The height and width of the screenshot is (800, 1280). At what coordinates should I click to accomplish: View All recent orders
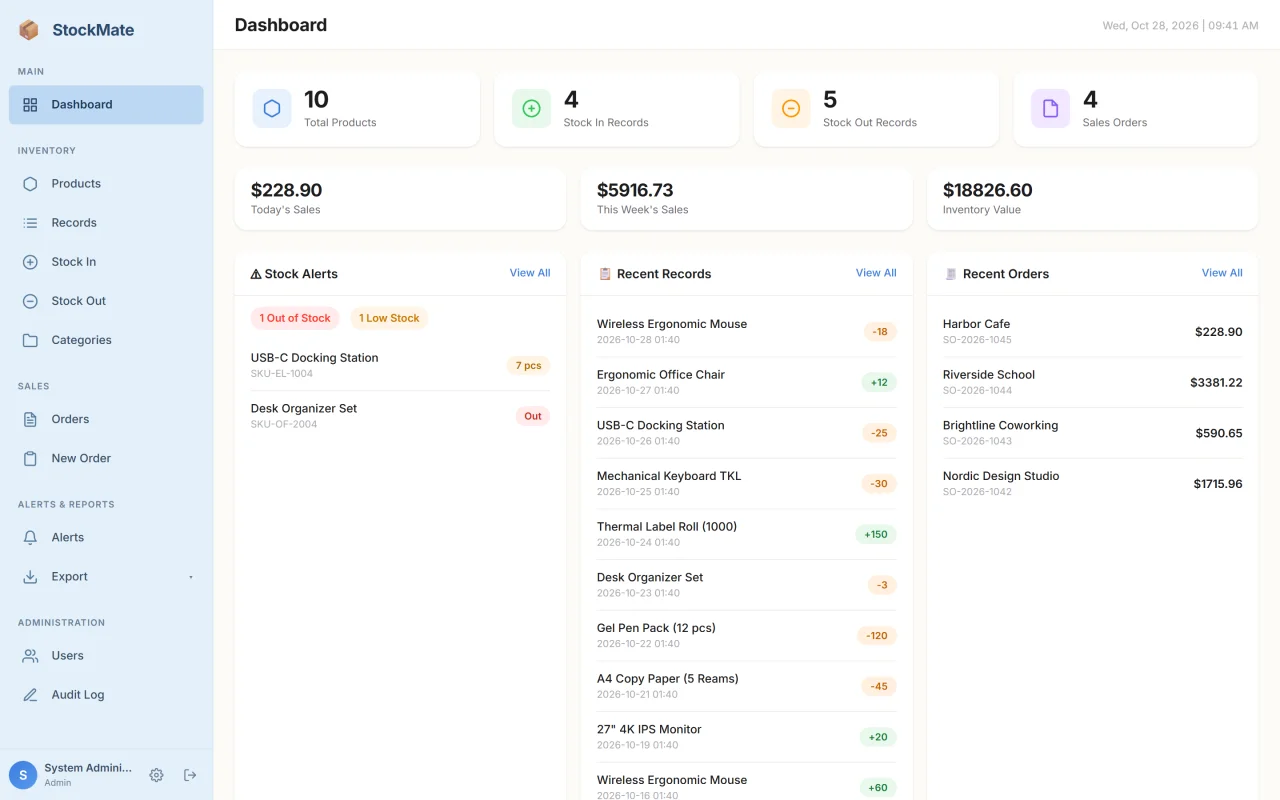coord(1222,273)
